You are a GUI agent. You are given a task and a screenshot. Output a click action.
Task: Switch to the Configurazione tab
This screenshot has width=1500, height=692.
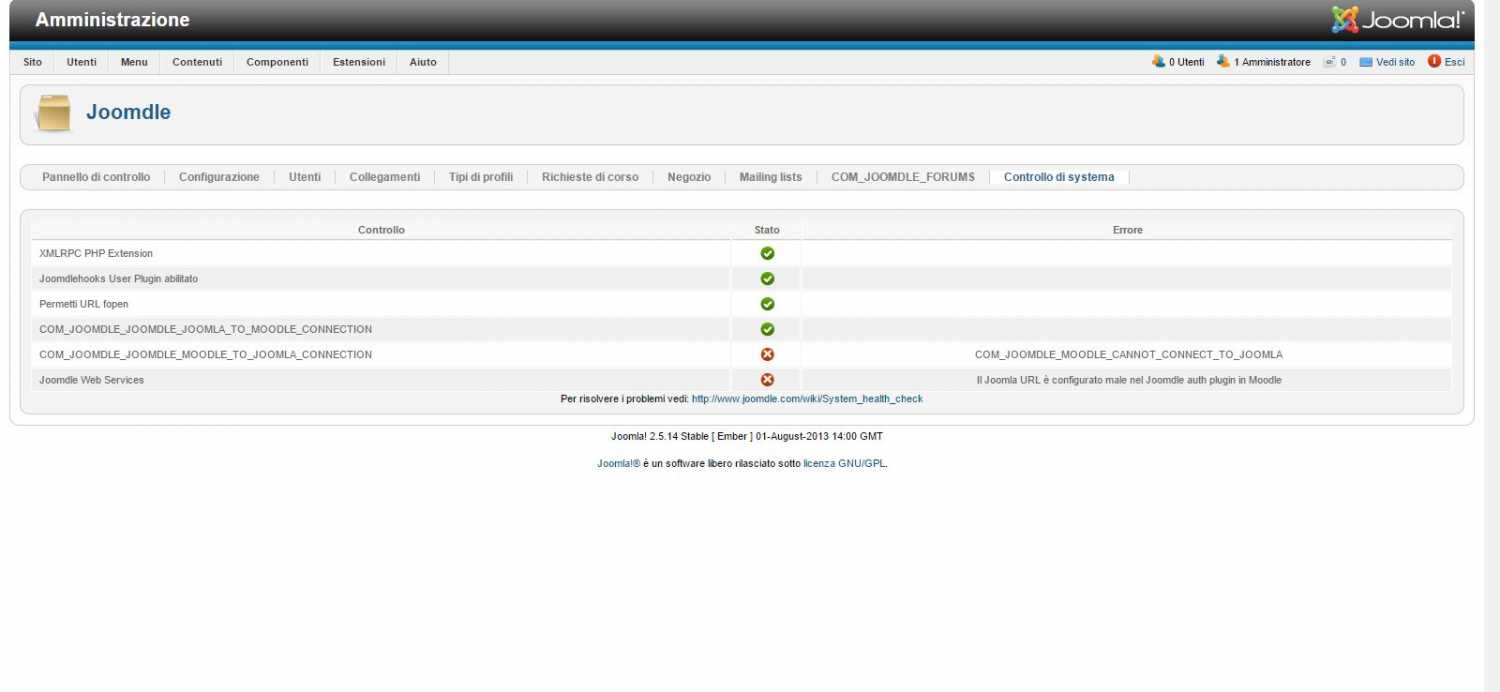click(x=219, y=177)
